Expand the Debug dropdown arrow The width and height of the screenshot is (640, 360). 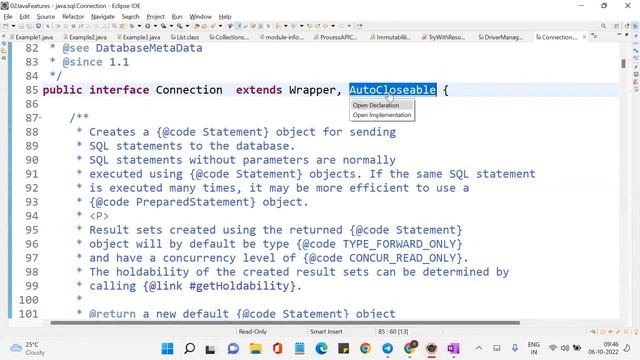pyautogui.click(x=139, y=26)
